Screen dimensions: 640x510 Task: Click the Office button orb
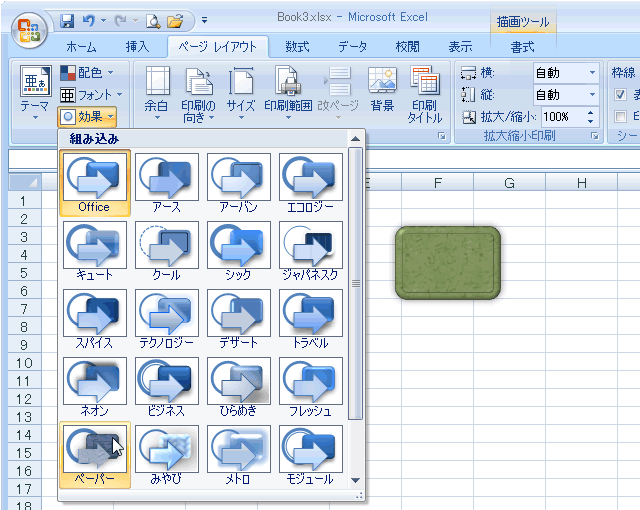click(x=29, y=31)
